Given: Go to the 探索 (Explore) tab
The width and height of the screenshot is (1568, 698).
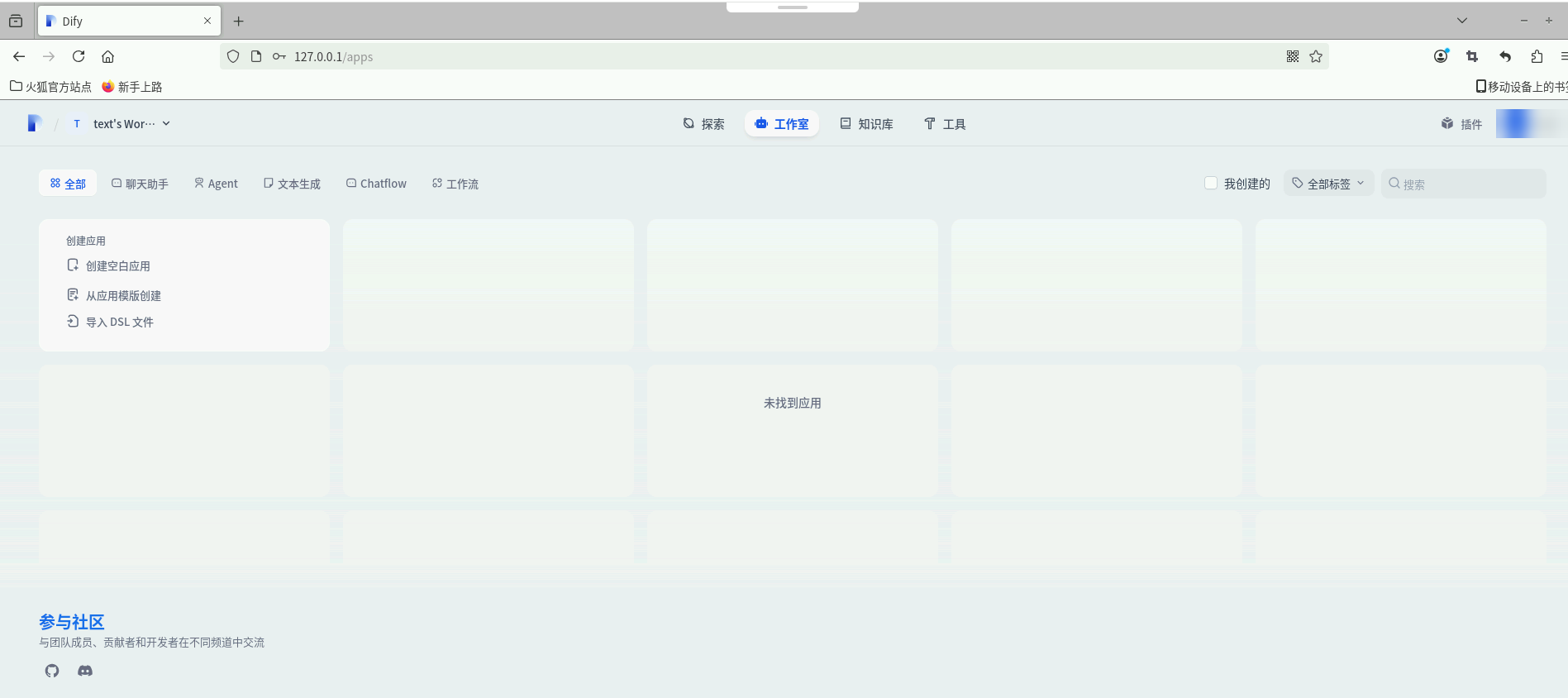Looking at the screenshot, I should coord(703,124).
